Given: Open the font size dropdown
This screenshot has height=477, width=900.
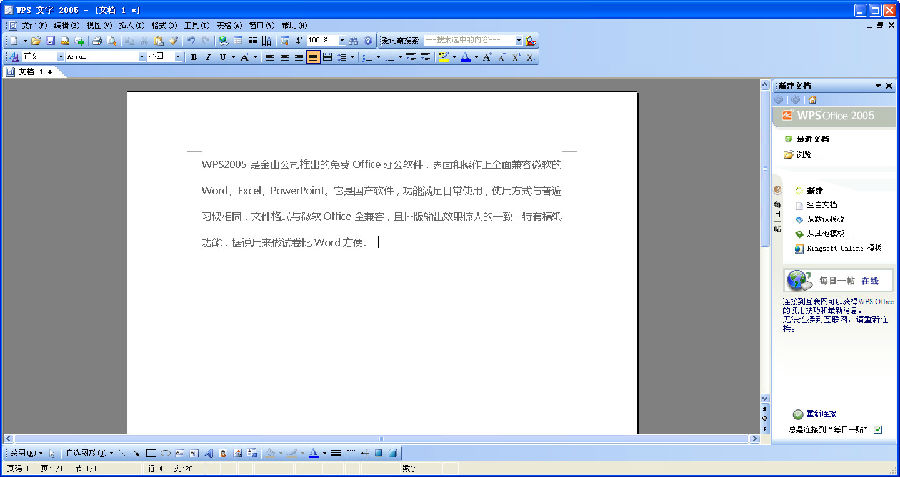Looking at the screenshot, I should 178,57.
